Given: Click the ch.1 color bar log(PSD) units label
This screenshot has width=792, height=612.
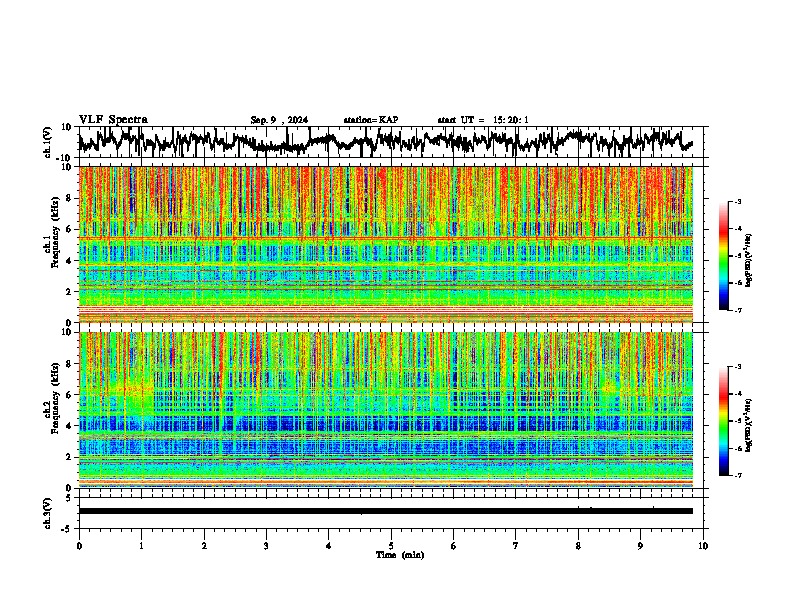Looking at the screenshot, I should coord(749,261).
